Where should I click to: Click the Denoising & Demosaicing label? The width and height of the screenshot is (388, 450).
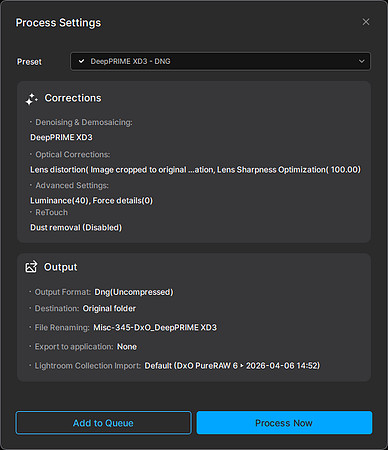(84, 122)
